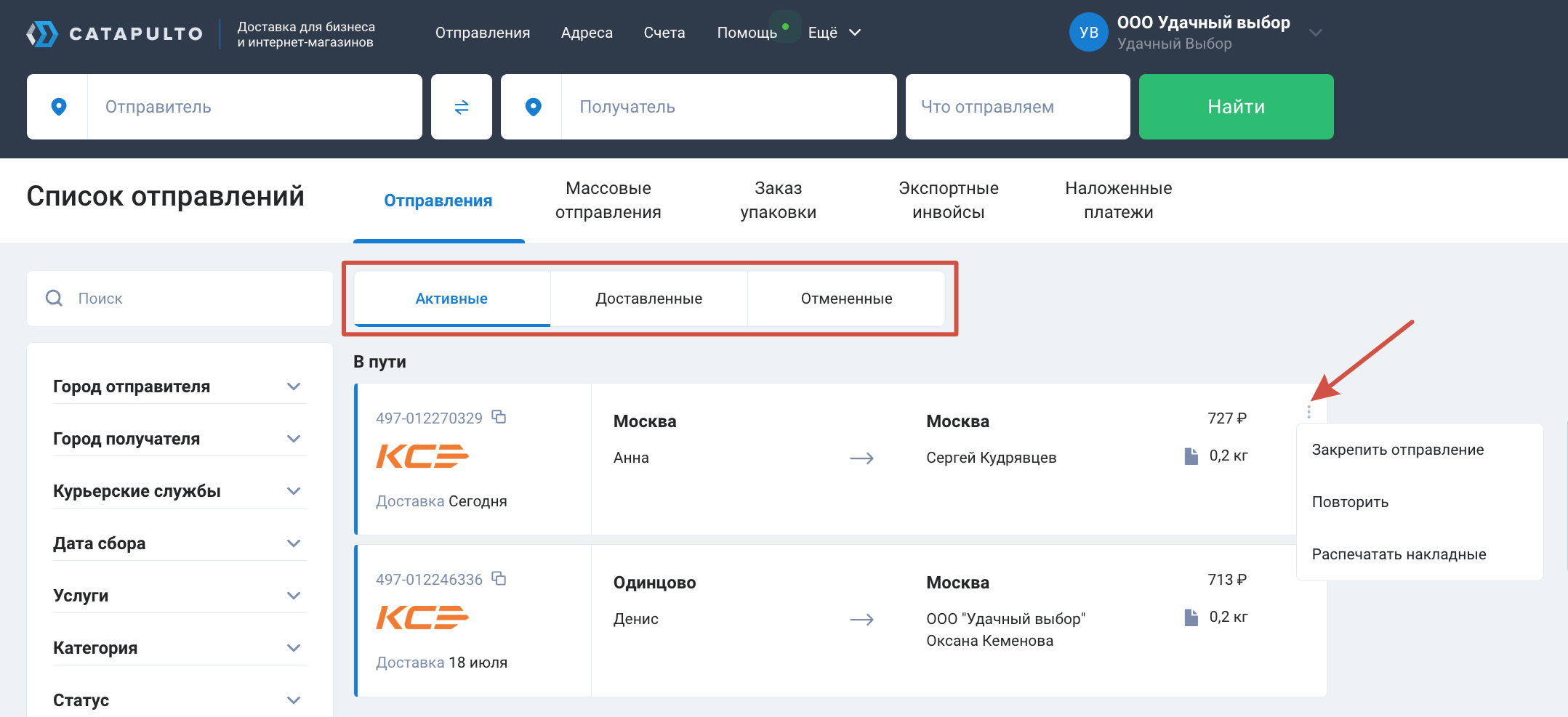Switch to Массовые отправления tab
The image size is (1568, 717).
(608, 200)
